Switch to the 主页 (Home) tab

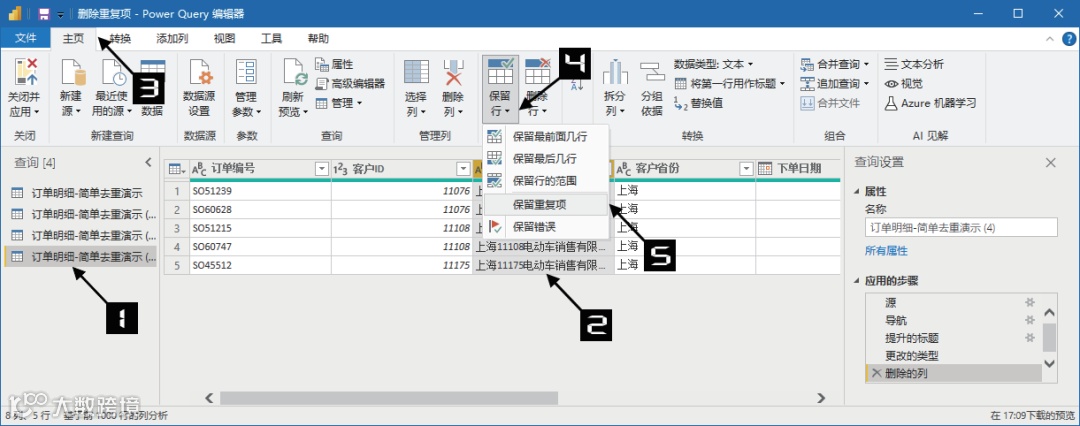pyautogui.click(x=73, y=39)
